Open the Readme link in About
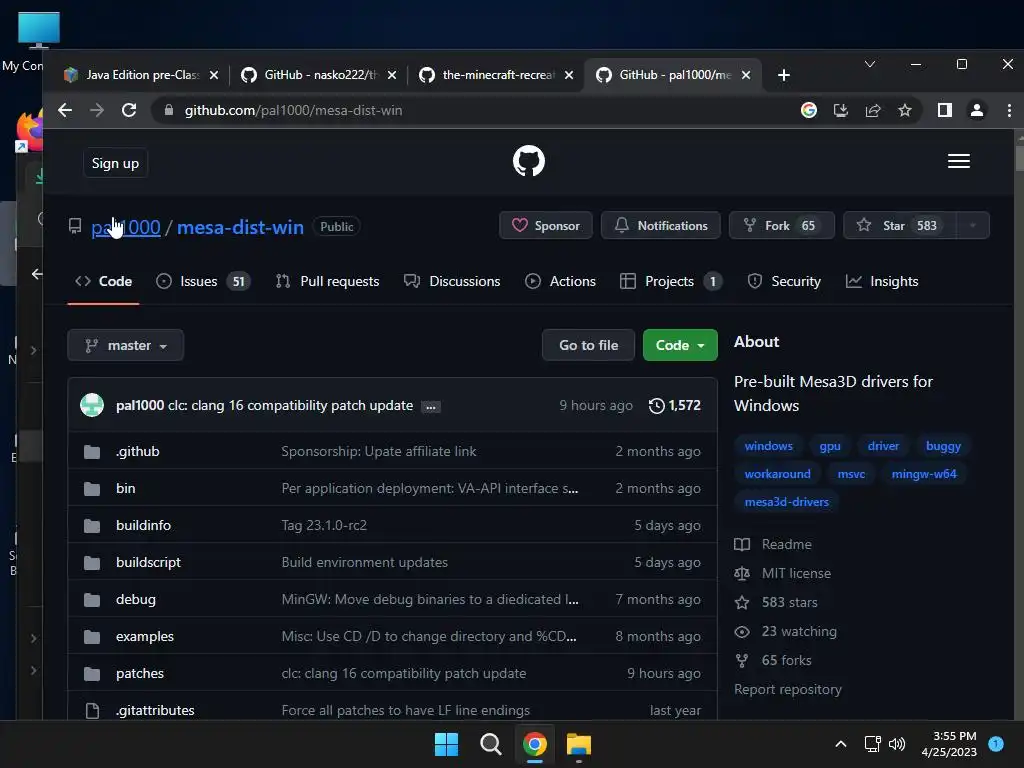1024x768 pixels. coord(786,544)
